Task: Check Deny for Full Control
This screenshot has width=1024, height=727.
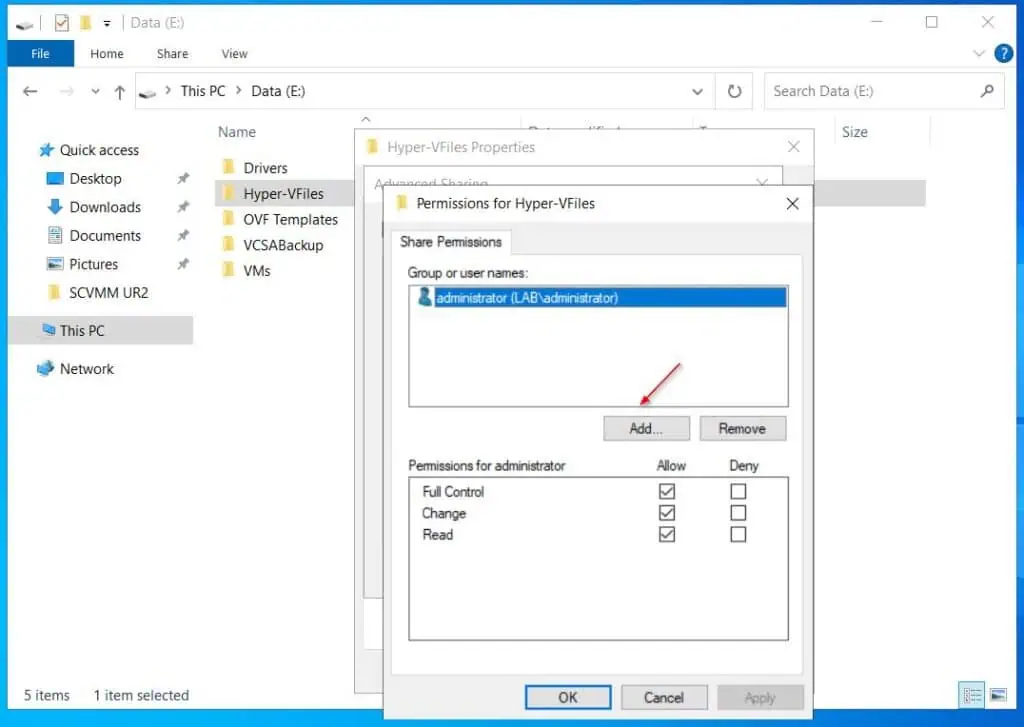Action: [x=738, y=491]
